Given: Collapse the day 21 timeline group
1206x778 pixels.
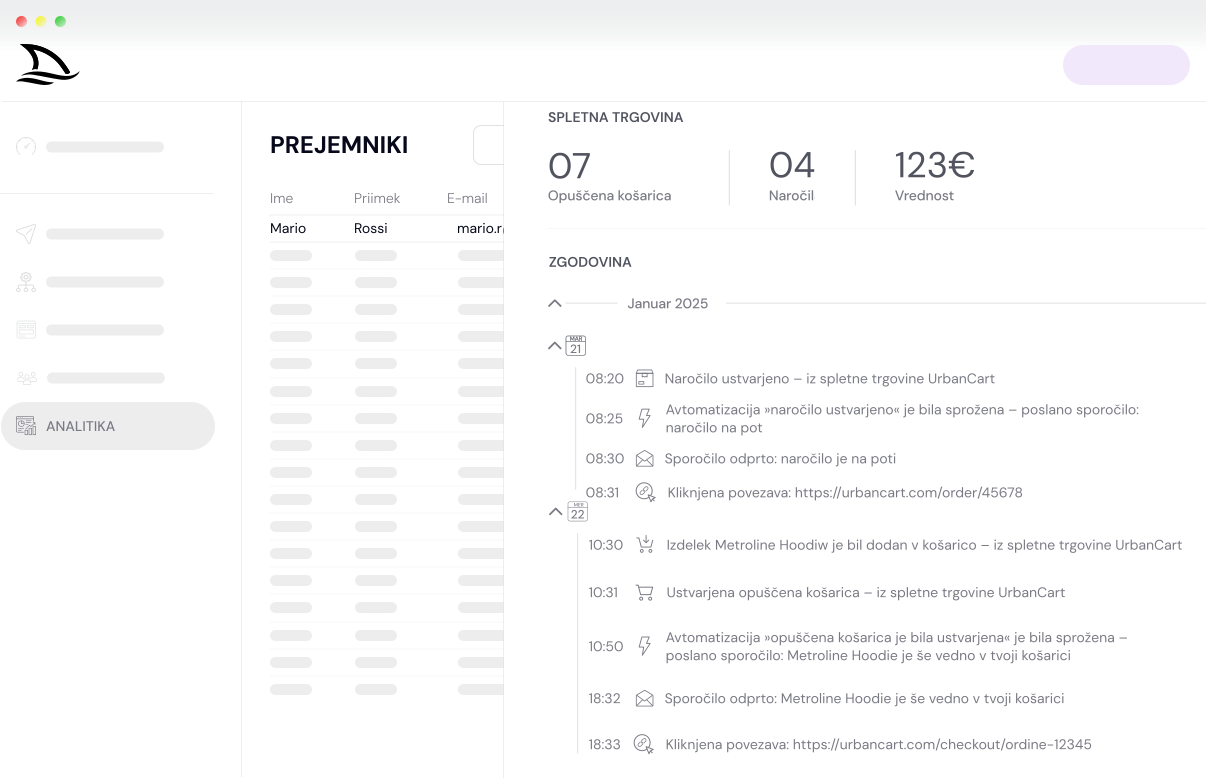Looking at the screenshot, I should click(555, 346).
